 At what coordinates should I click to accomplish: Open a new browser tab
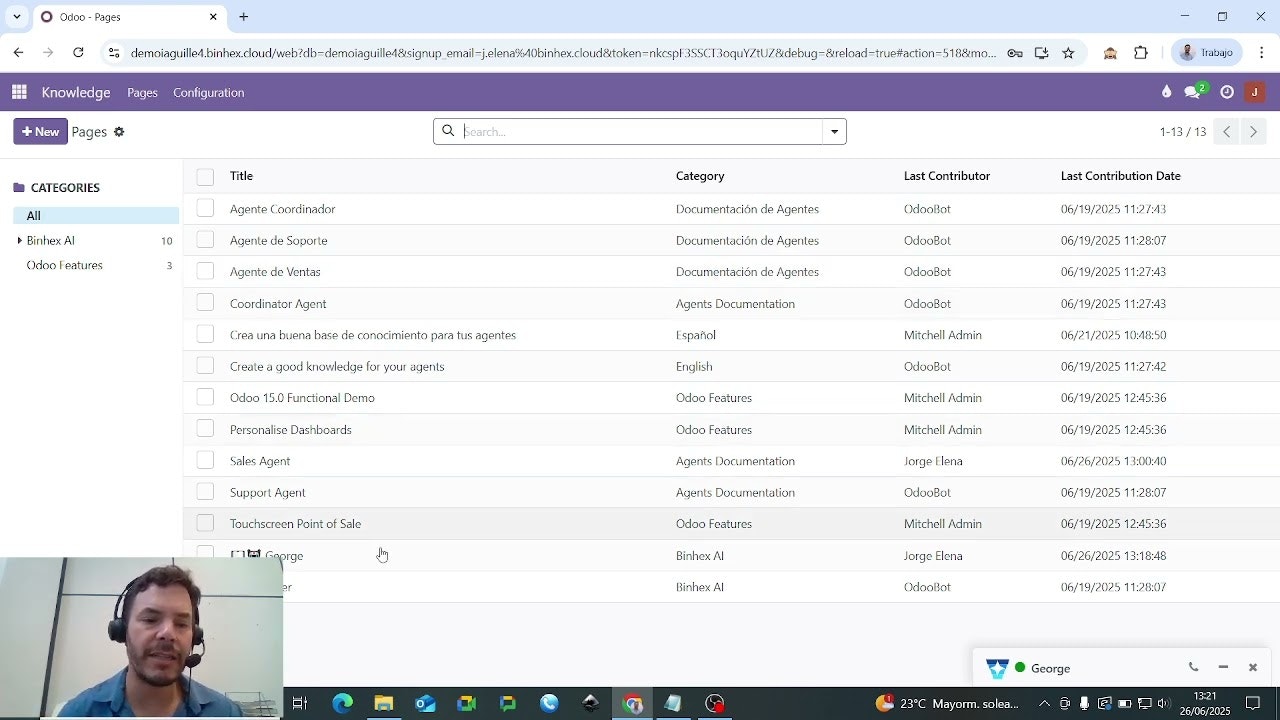(x=243, y=17)
